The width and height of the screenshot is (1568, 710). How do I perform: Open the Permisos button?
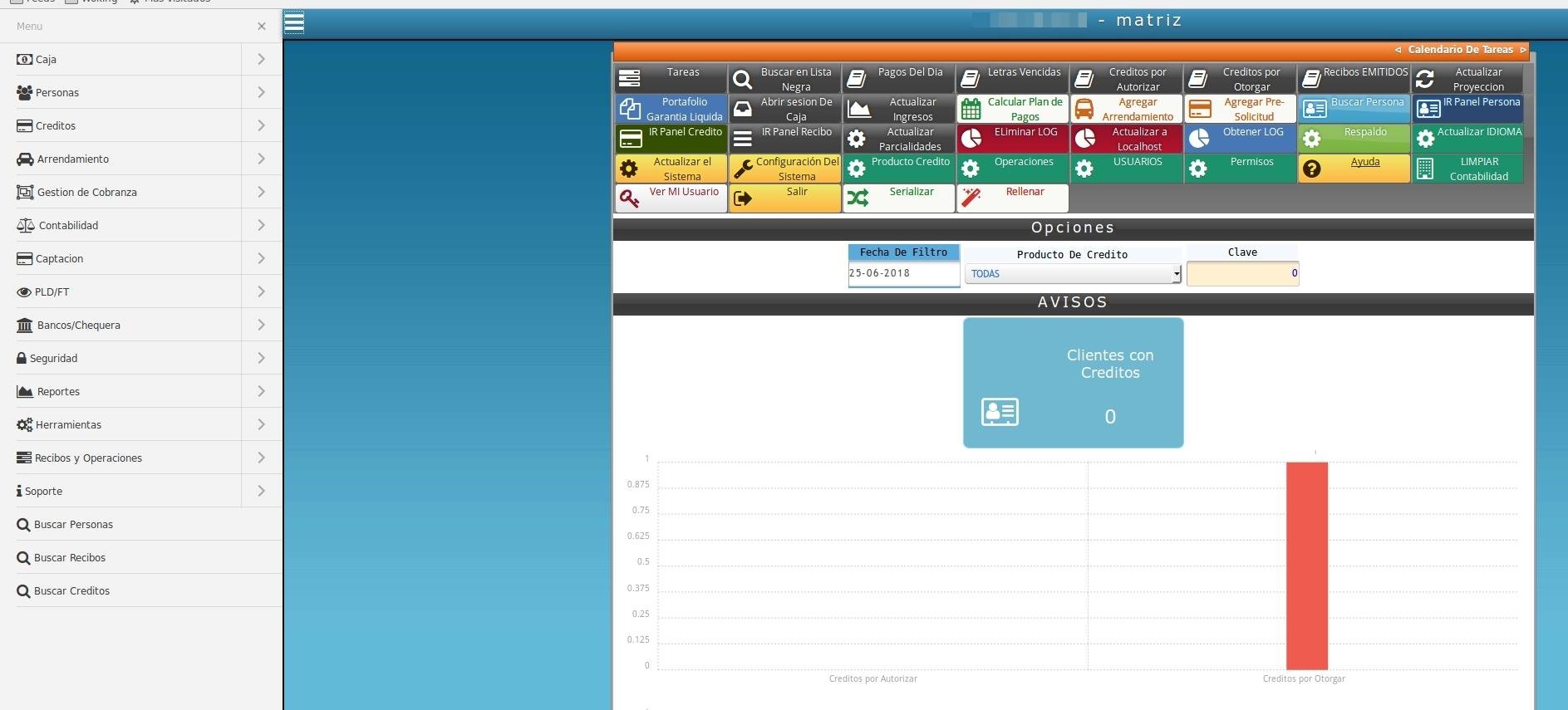pos(1240,169)
